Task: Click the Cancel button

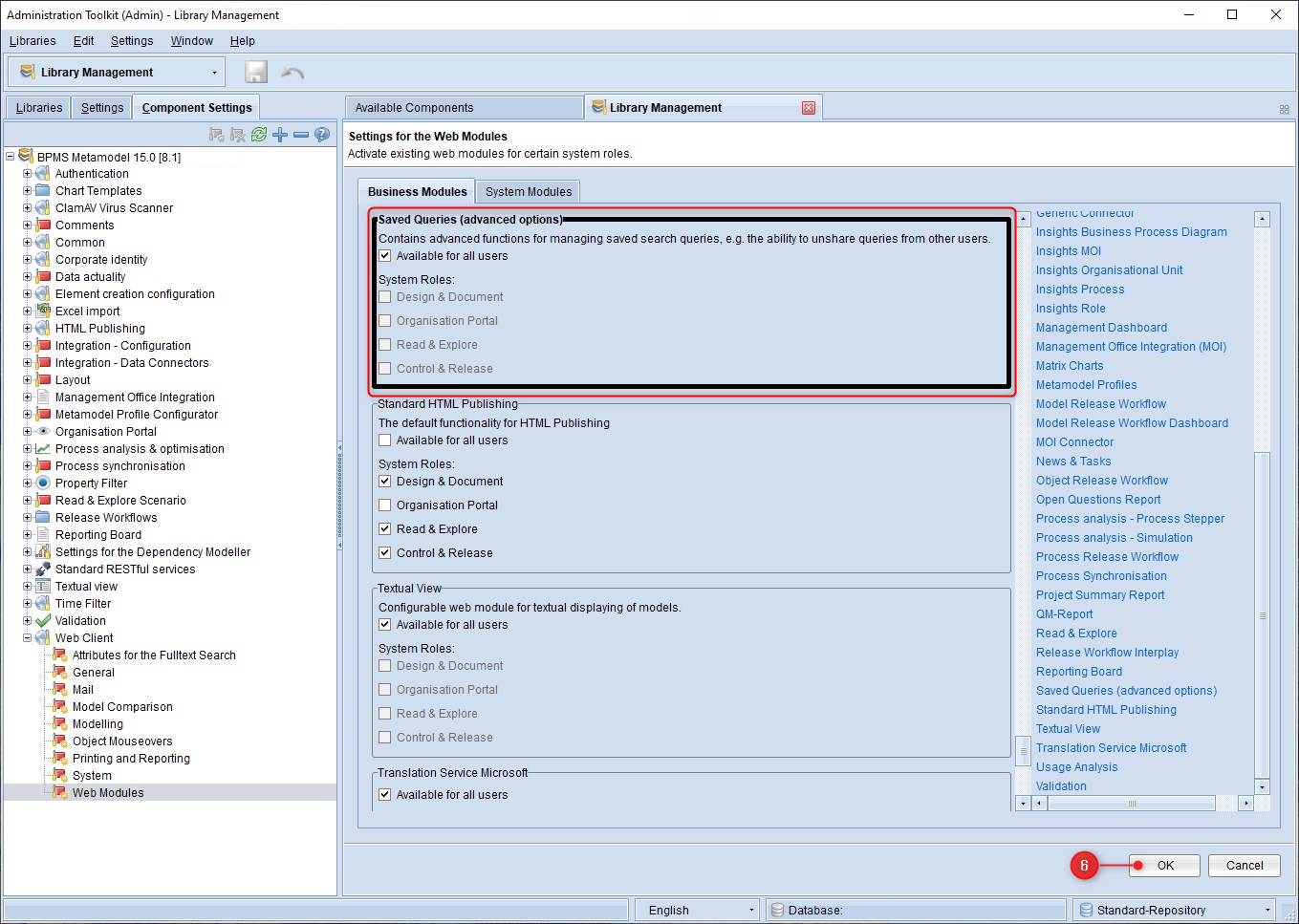Action: click(x=1245, y=866)
